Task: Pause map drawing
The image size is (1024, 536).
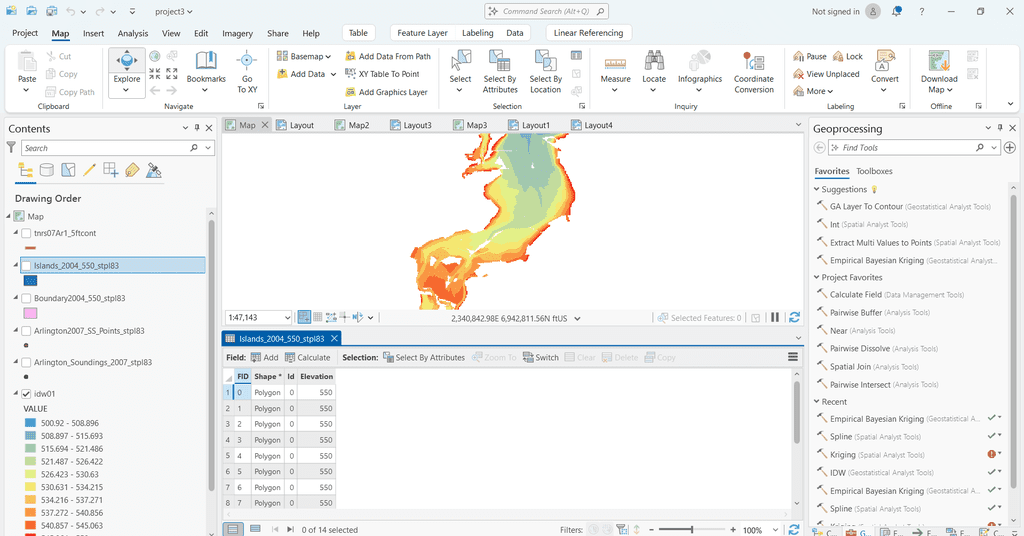Action: click(775, 317)
